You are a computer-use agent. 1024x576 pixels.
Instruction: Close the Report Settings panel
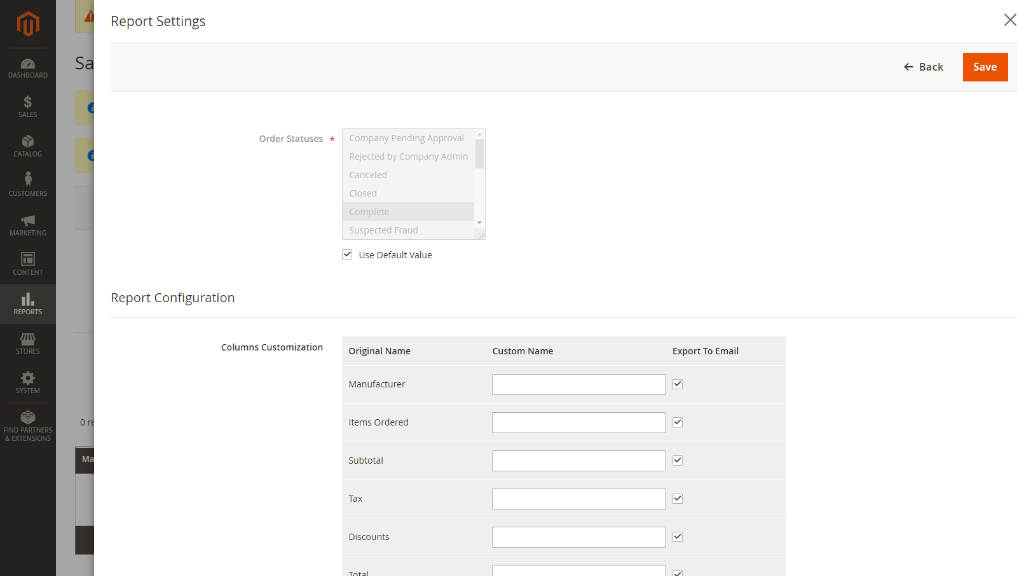(1010, 20)
